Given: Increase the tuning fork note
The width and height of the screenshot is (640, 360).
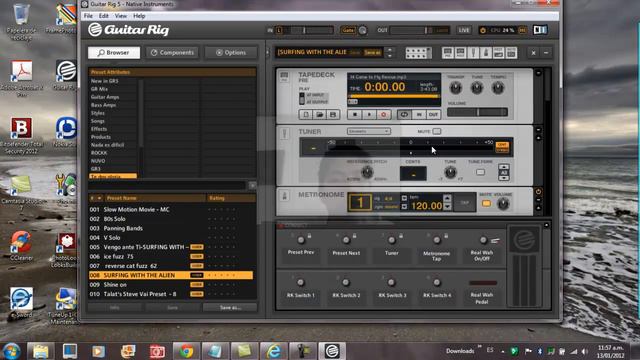Looking at the screenshot, I should (x=504, y=167).
